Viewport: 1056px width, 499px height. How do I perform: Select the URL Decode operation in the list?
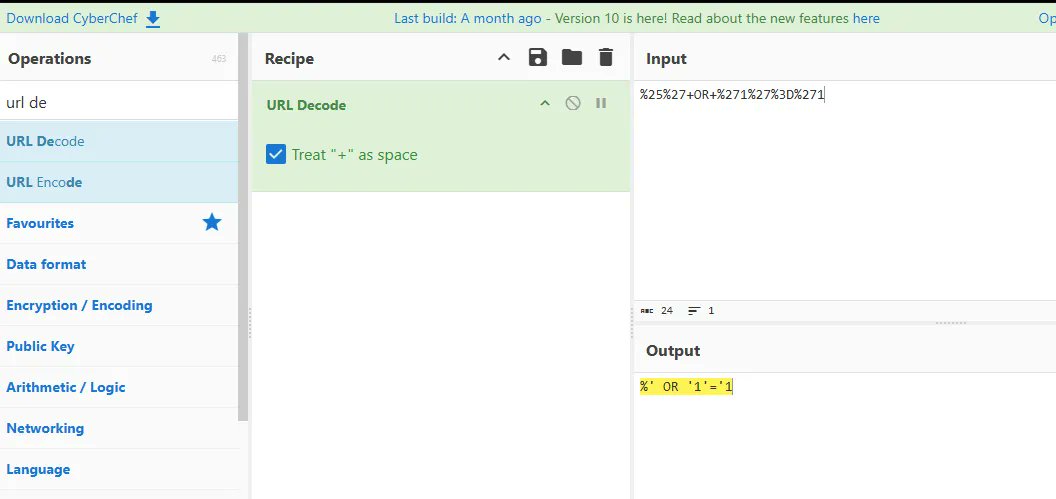[x=119, y=141]
